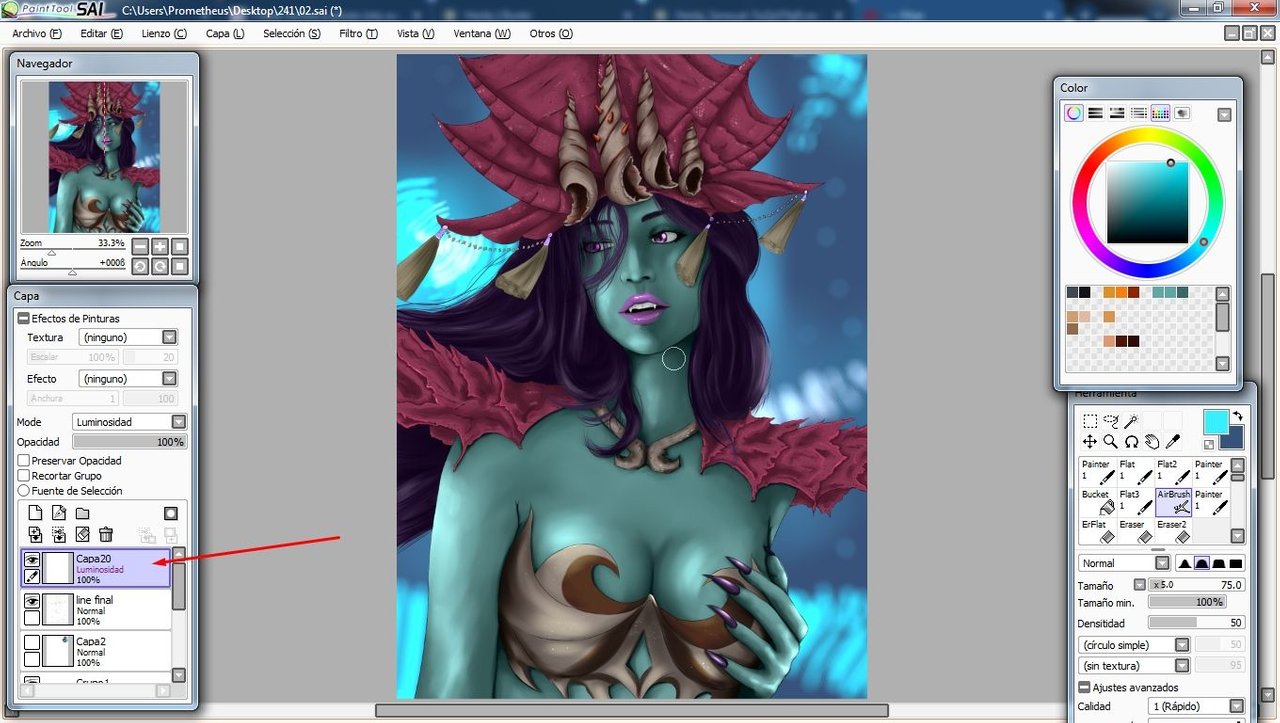This screenshot has height=723, width=1280.
Task: Open the Editar menu
Action: 101,33
